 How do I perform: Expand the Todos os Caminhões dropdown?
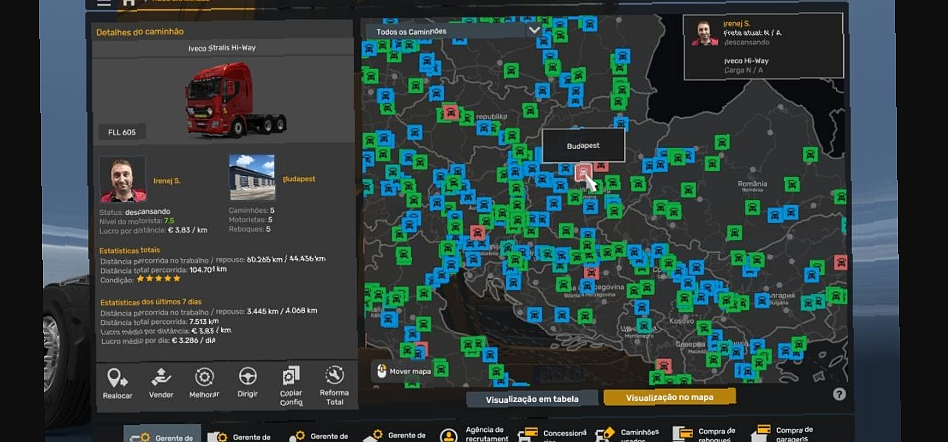[453, 31]
